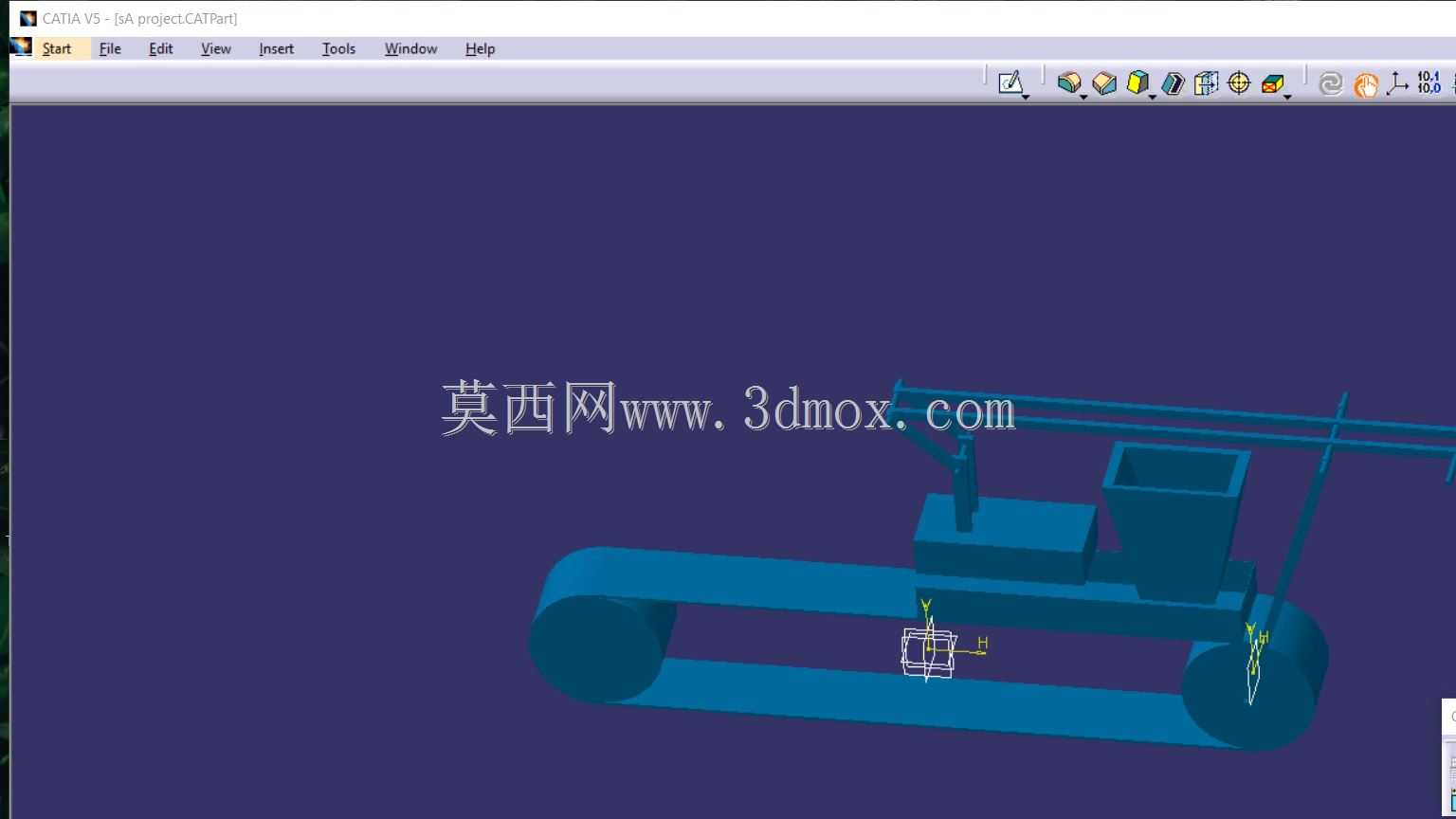Select the Thread/Tap target icon
Image resolution: width=1456 pixels, height=819 pixels.
[1239, 83]
